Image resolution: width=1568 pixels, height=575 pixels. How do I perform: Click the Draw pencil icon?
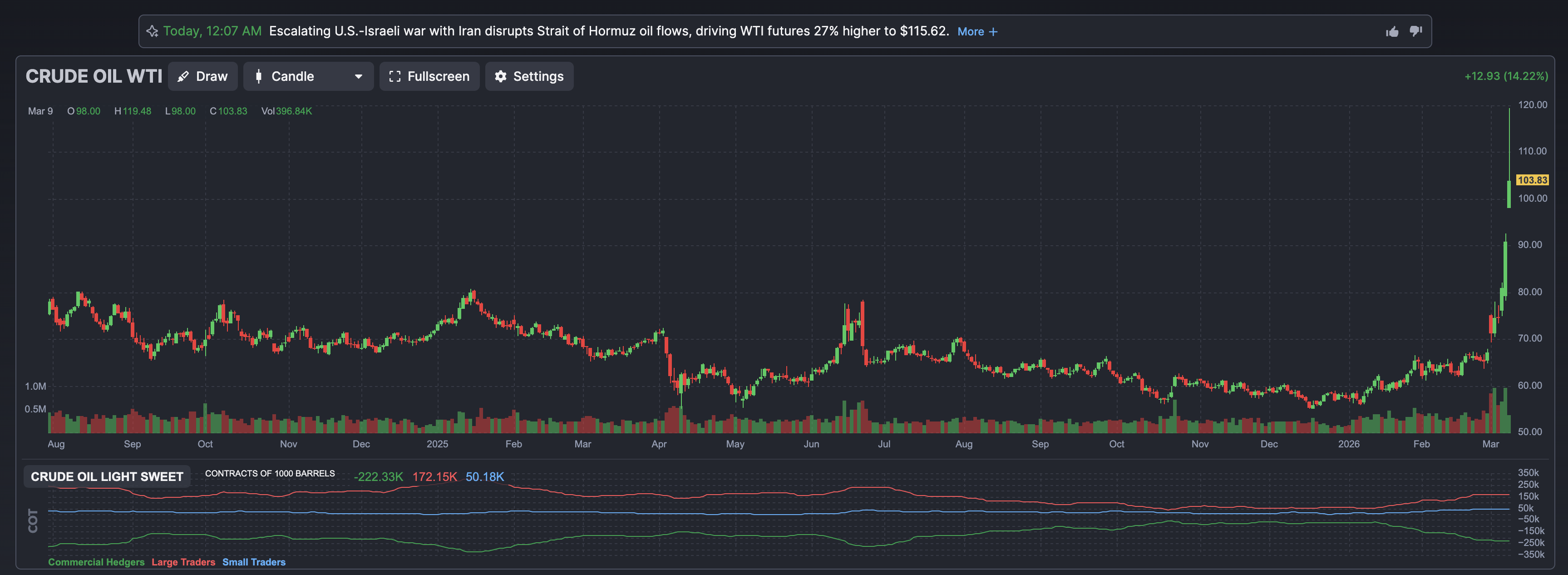183,77
